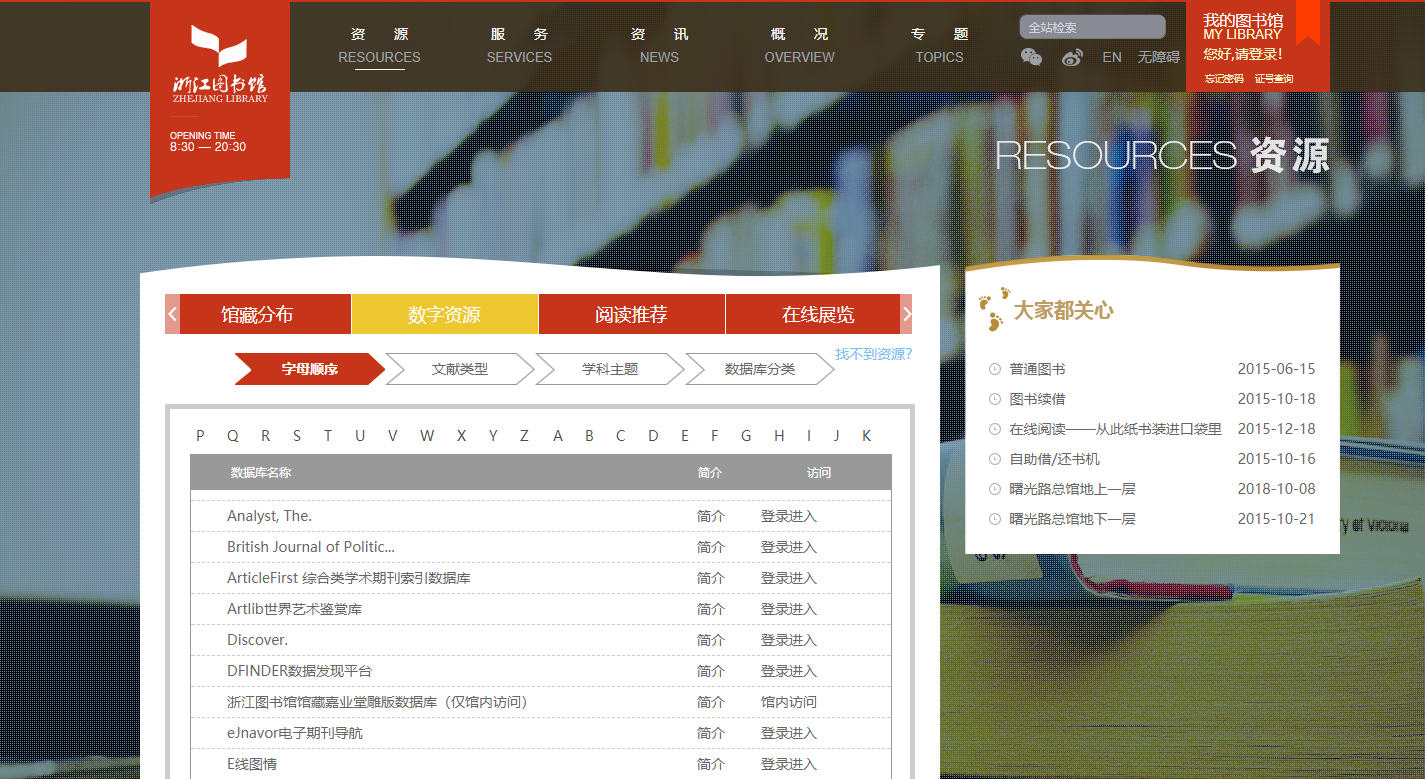Switch to the 数字资源 tab
This screenshot has width=1425, height=779.
pyautogui.click(x=445, y=314)
